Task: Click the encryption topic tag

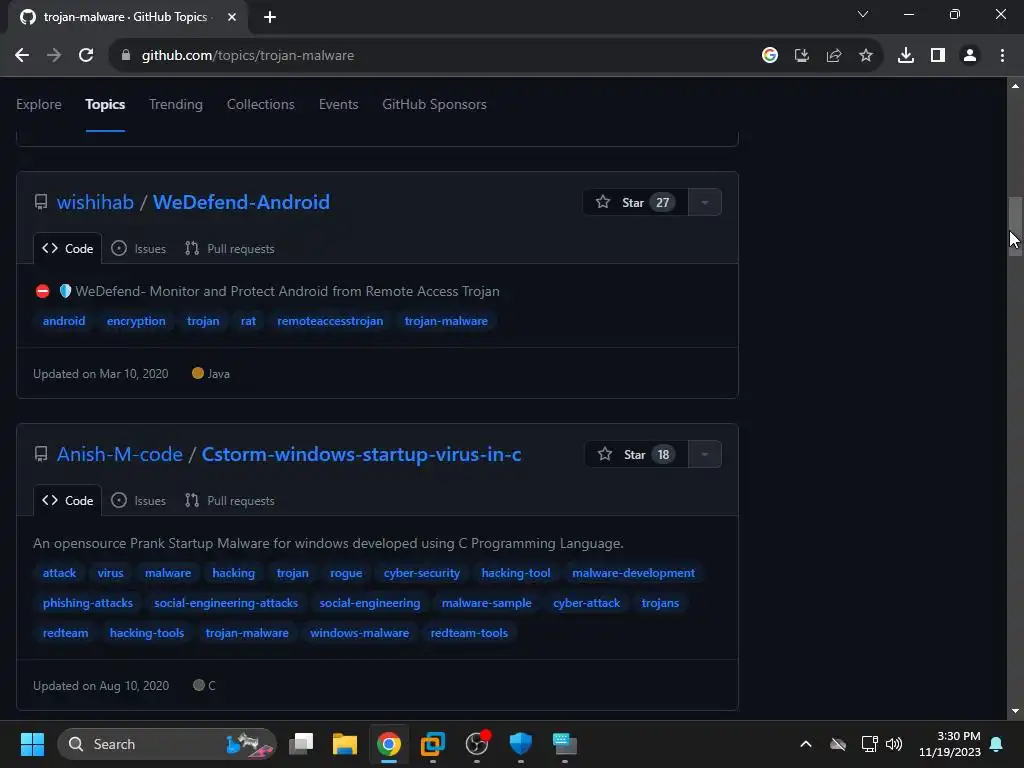Action: [136, 321]
